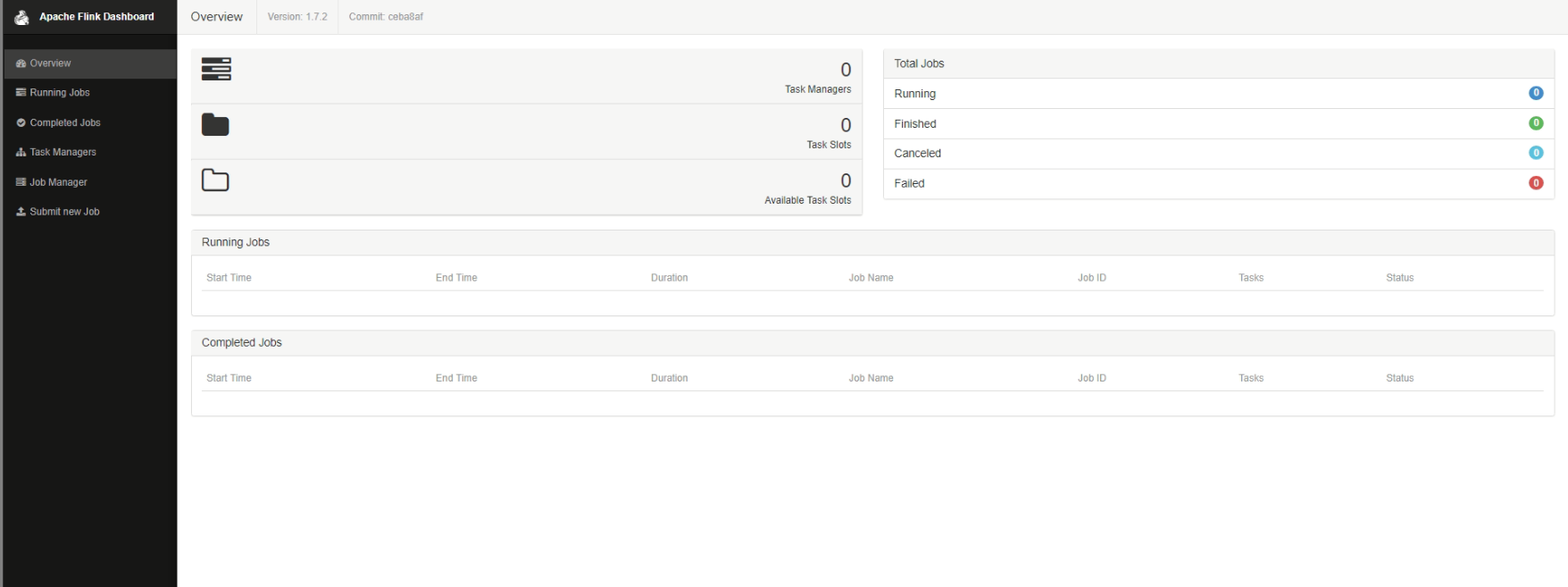Click the Task Managers label under count

pos(818,89)
